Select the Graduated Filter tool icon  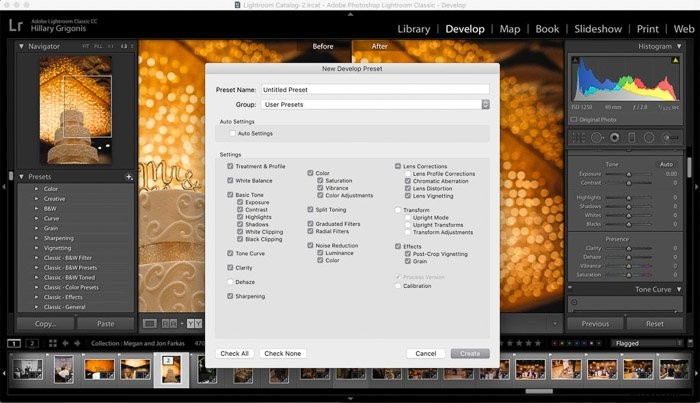click(x=632, y=137)
